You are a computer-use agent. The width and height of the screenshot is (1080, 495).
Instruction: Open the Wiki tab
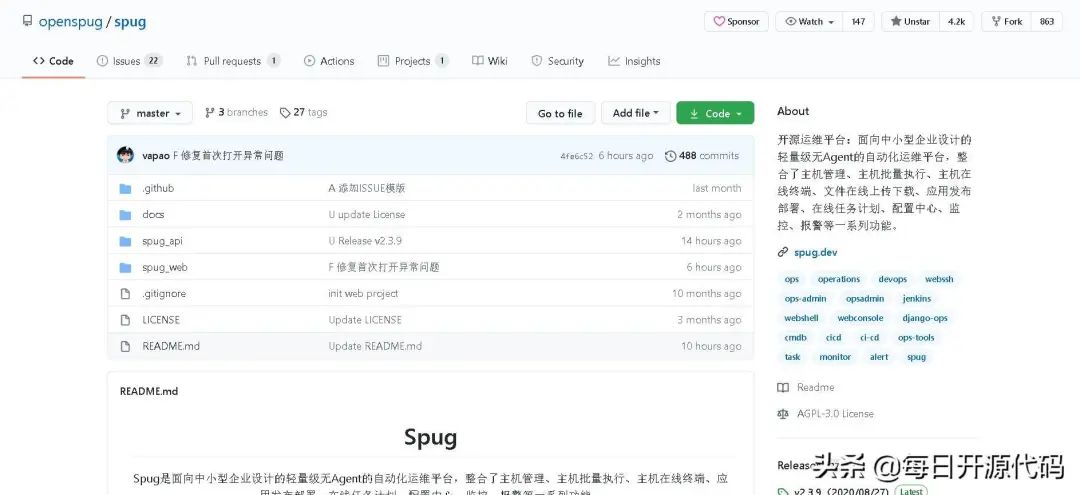pyautogui.click(x=490, y=61)
